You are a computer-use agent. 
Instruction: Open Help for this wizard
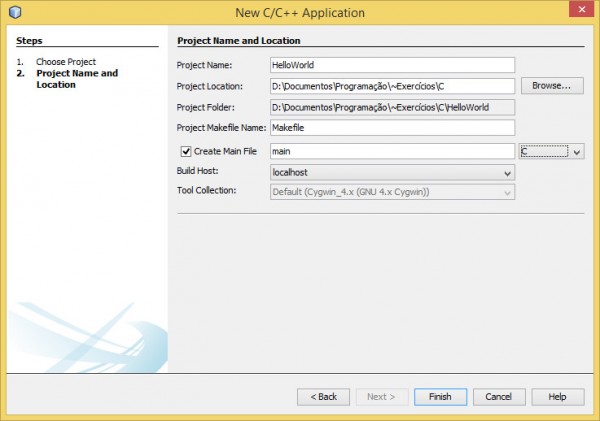558,397
